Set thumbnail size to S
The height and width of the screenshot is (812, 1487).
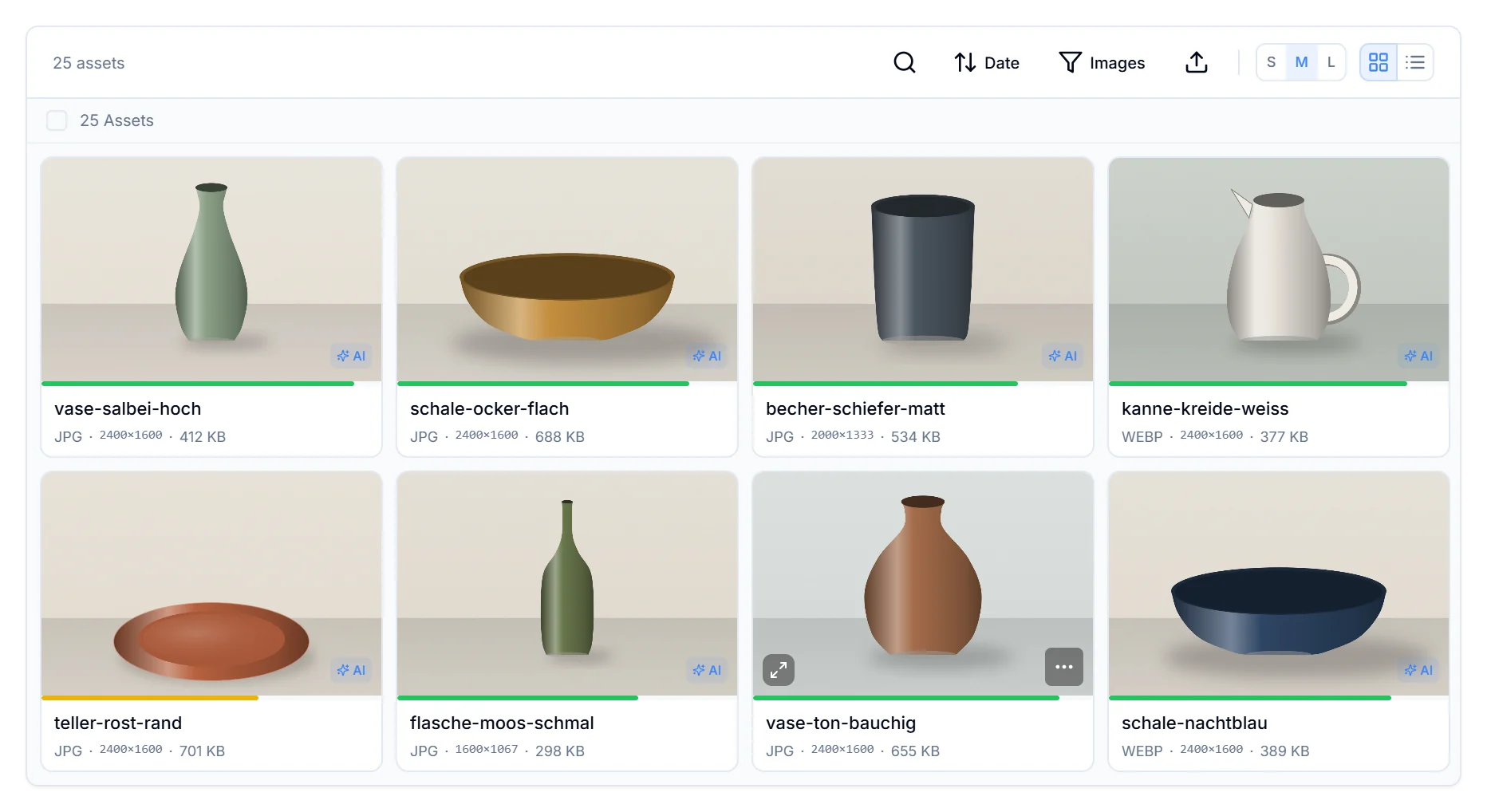1271,62
